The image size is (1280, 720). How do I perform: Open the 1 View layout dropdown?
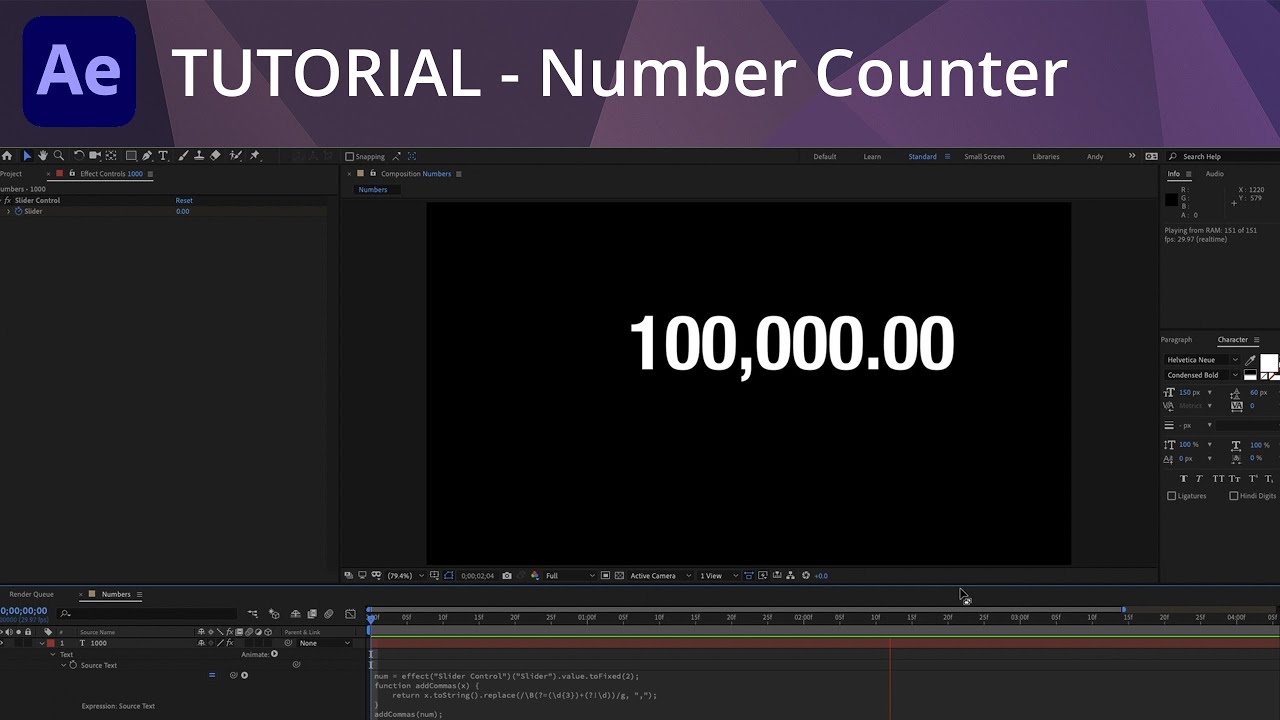719,576
